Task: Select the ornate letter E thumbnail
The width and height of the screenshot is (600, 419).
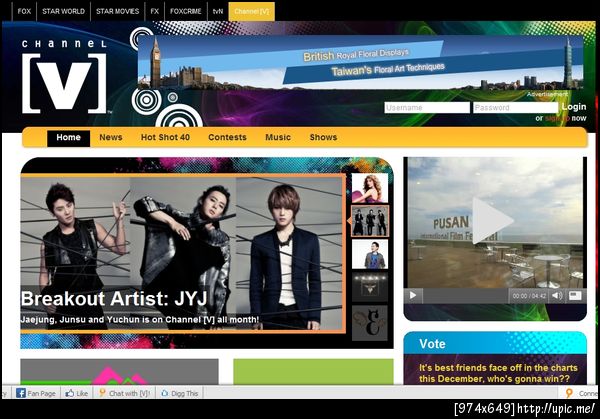Action: (370, 323)
